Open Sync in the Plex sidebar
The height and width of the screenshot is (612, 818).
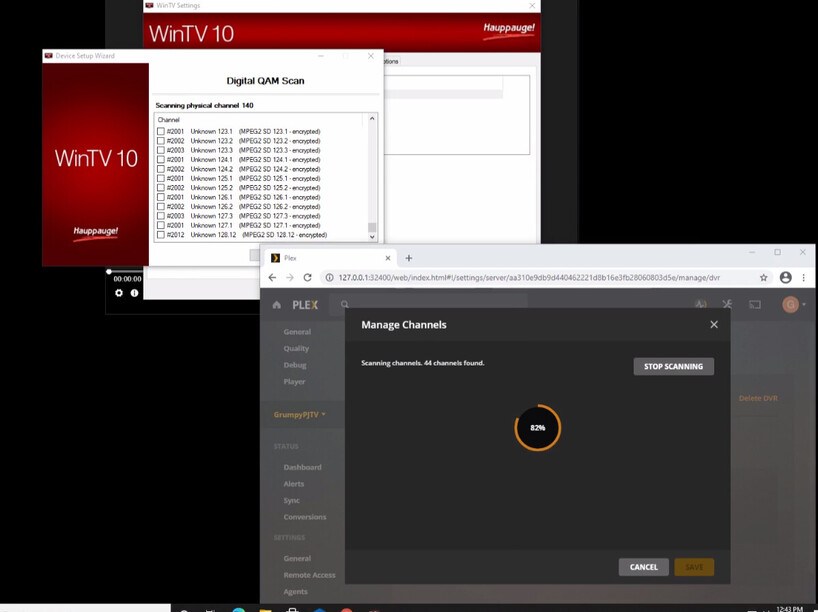pos(292,501)
